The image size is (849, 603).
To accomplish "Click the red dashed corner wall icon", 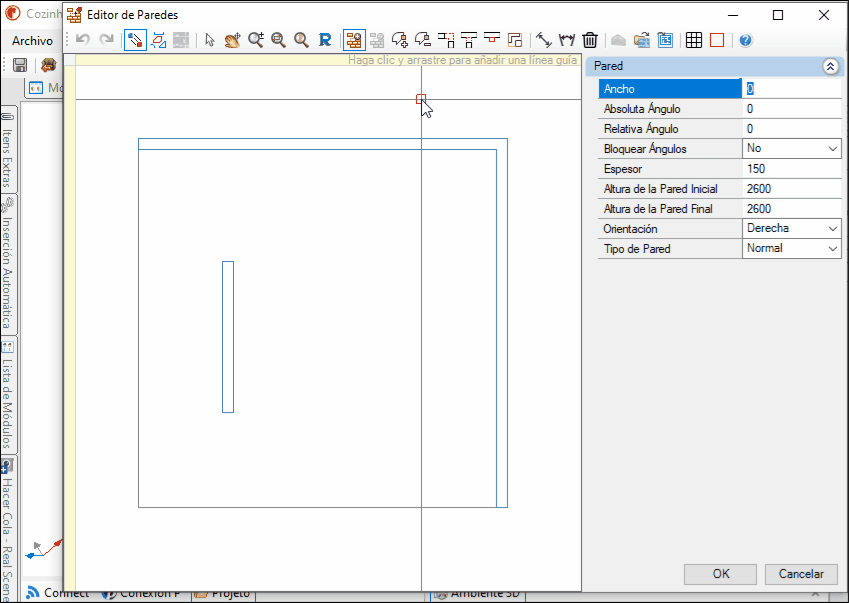I will pyautogui.click(x=446, y=40).
